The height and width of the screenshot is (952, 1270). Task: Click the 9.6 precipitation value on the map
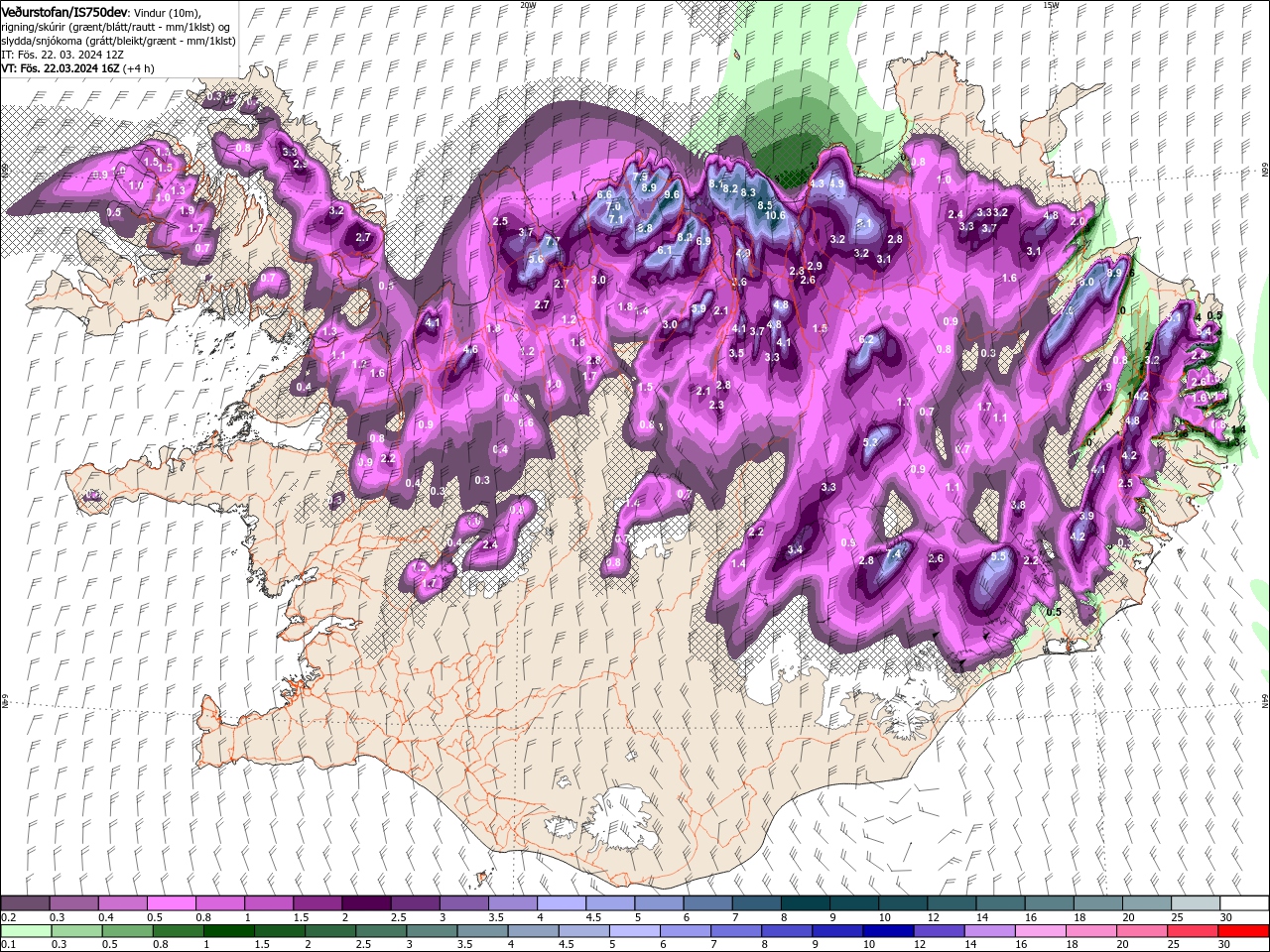[672, 195]
